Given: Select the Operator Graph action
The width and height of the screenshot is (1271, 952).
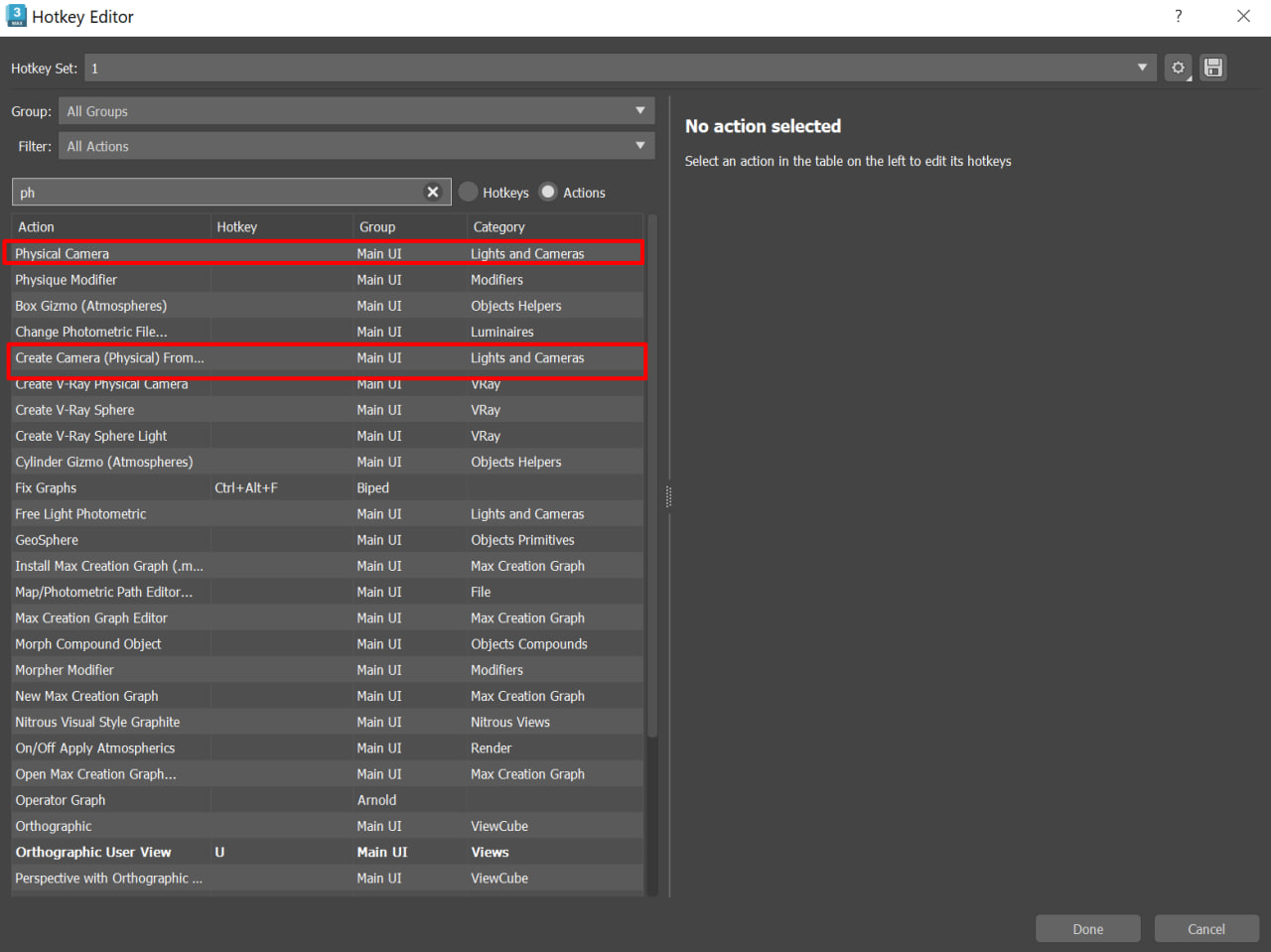Looking at the screenshot, I should click(x=327, y=800).
